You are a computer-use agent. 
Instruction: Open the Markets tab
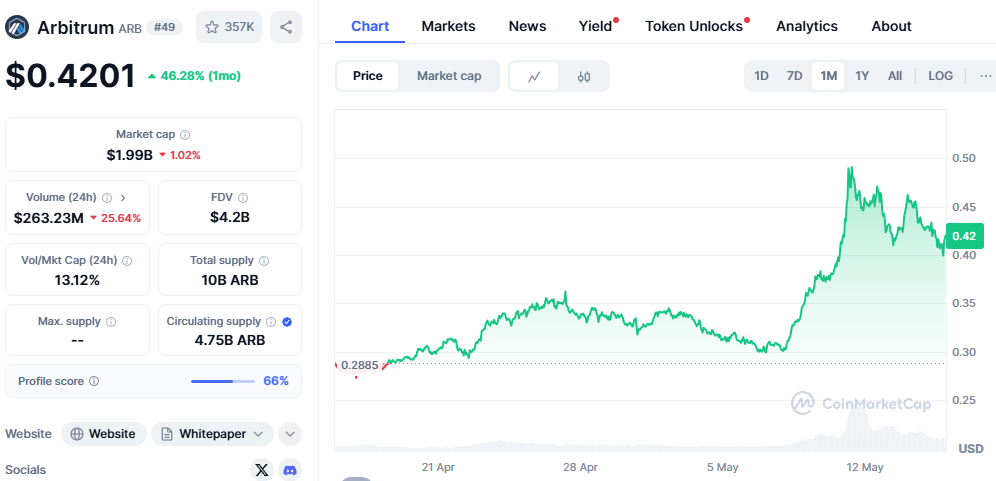coord(448,27)
